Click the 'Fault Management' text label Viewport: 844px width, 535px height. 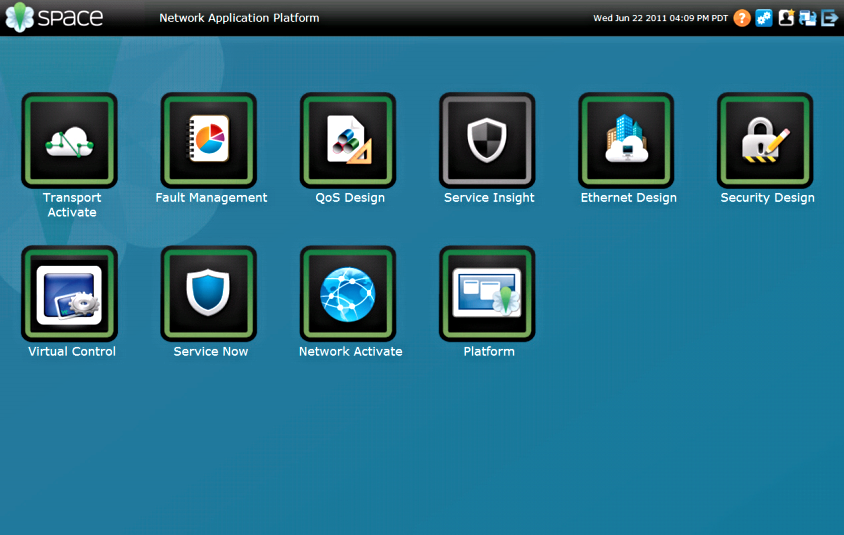tap(211, 198)
